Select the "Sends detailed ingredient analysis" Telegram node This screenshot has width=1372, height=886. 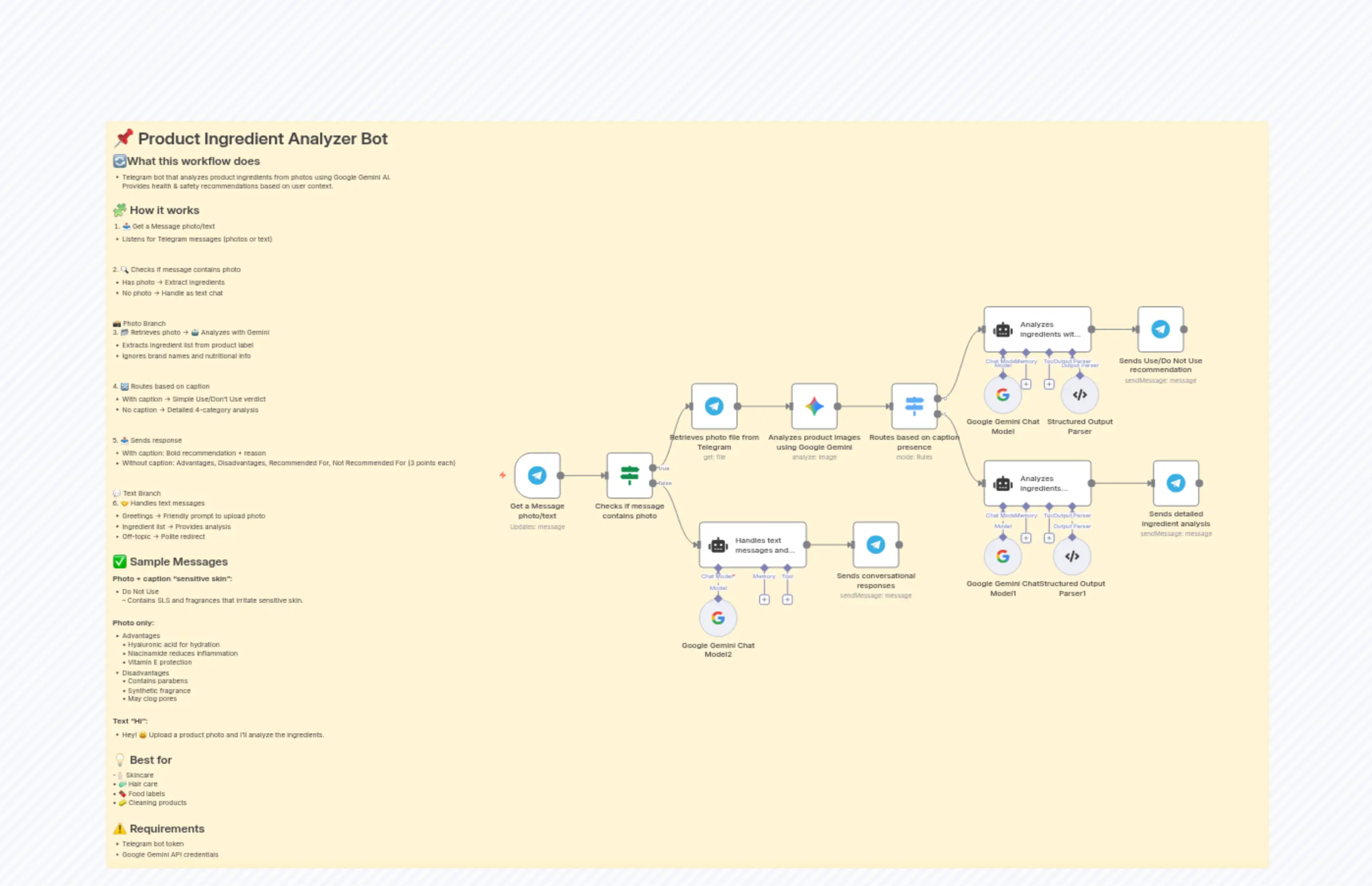point(1176,484)
